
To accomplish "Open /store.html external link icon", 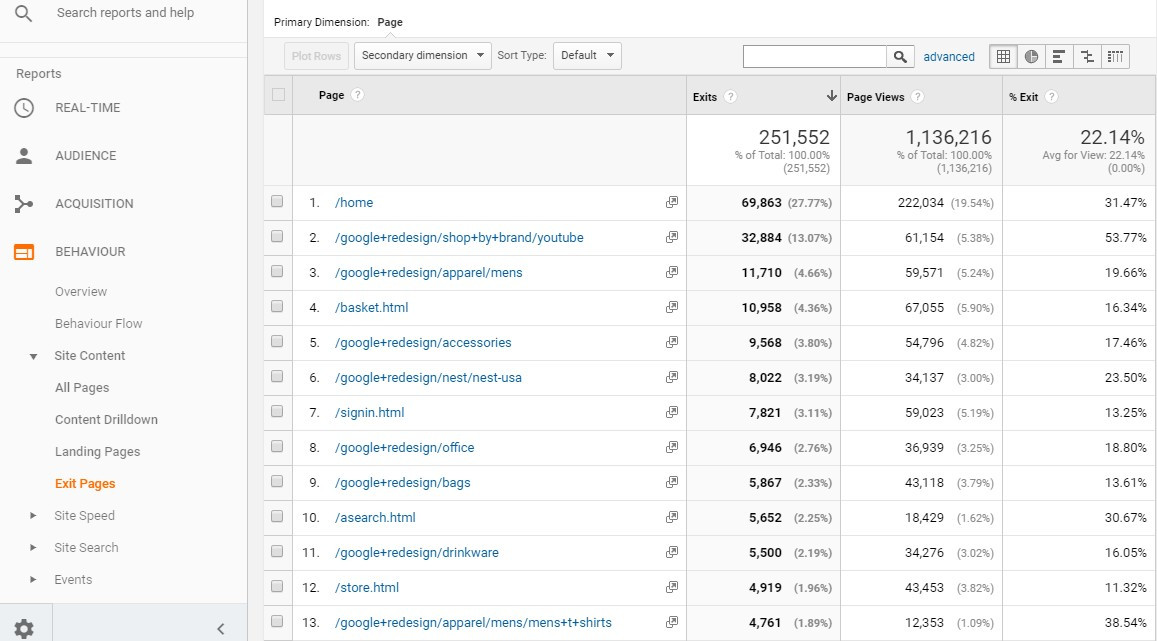I will [x=671, y=587].
